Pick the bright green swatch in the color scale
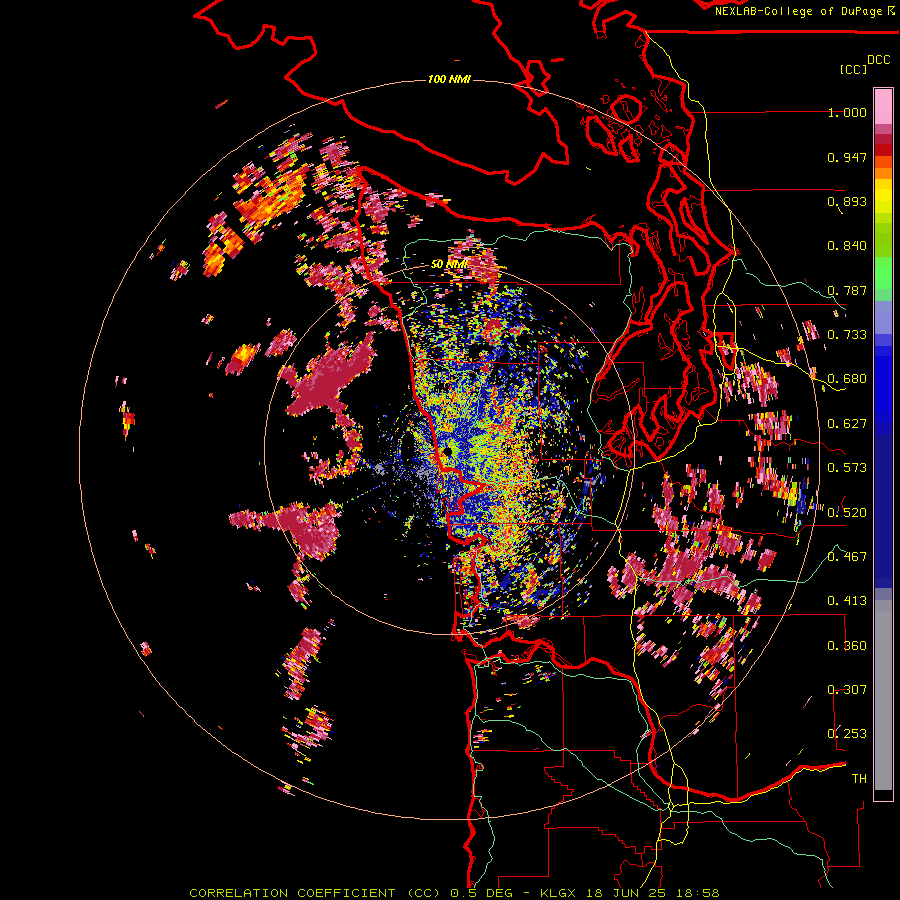This screenshot has width=900, height=900. point(883,273)
